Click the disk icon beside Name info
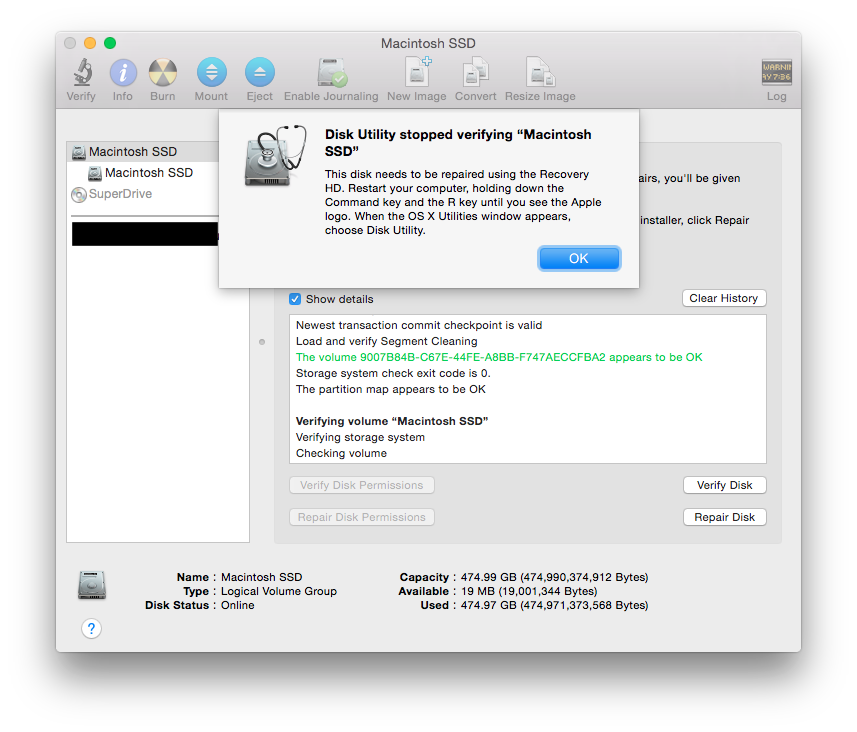The image size is (857, 732). (x=92, y=585)
